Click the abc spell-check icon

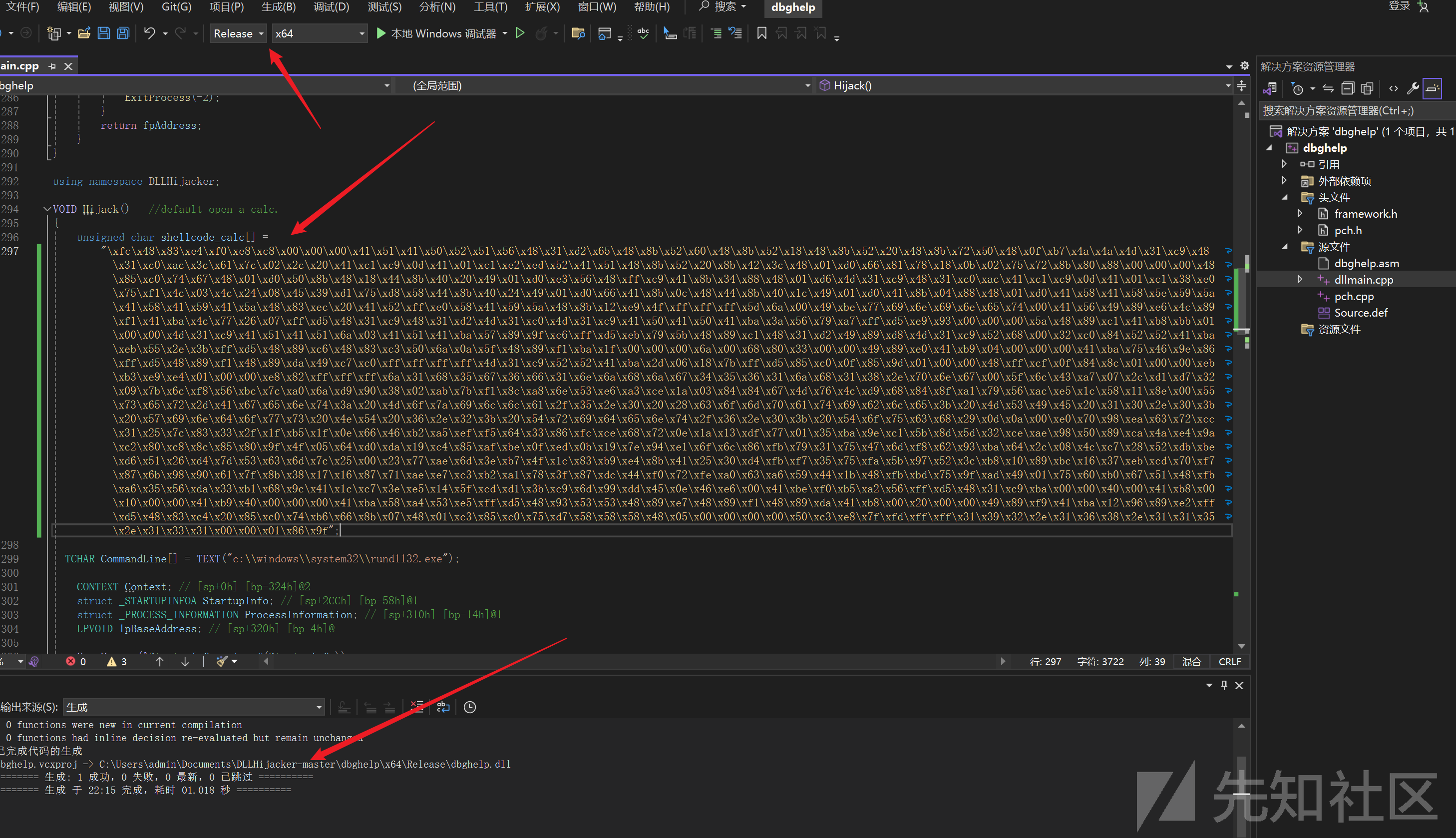tap(643, 33)
